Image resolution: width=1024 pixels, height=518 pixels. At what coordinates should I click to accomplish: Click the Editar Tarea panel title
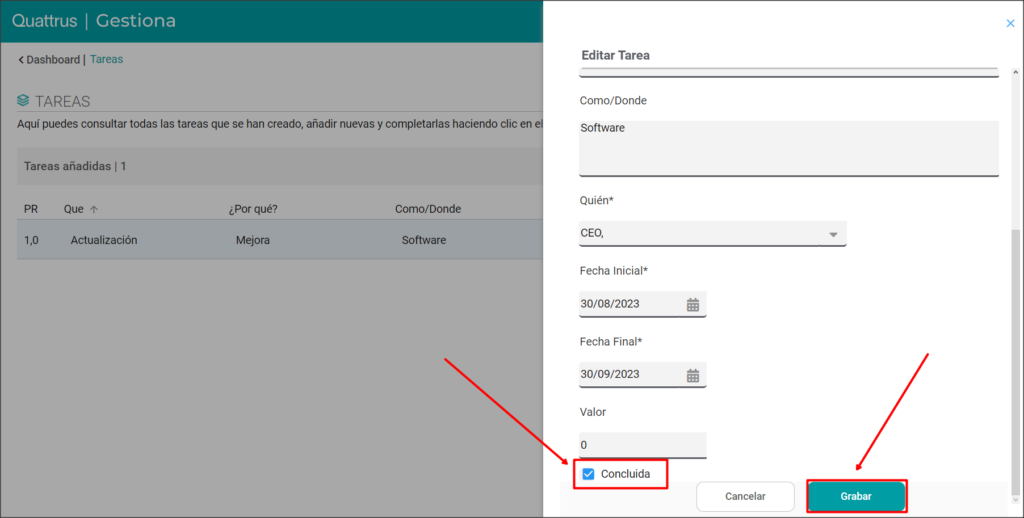[615, 56]
